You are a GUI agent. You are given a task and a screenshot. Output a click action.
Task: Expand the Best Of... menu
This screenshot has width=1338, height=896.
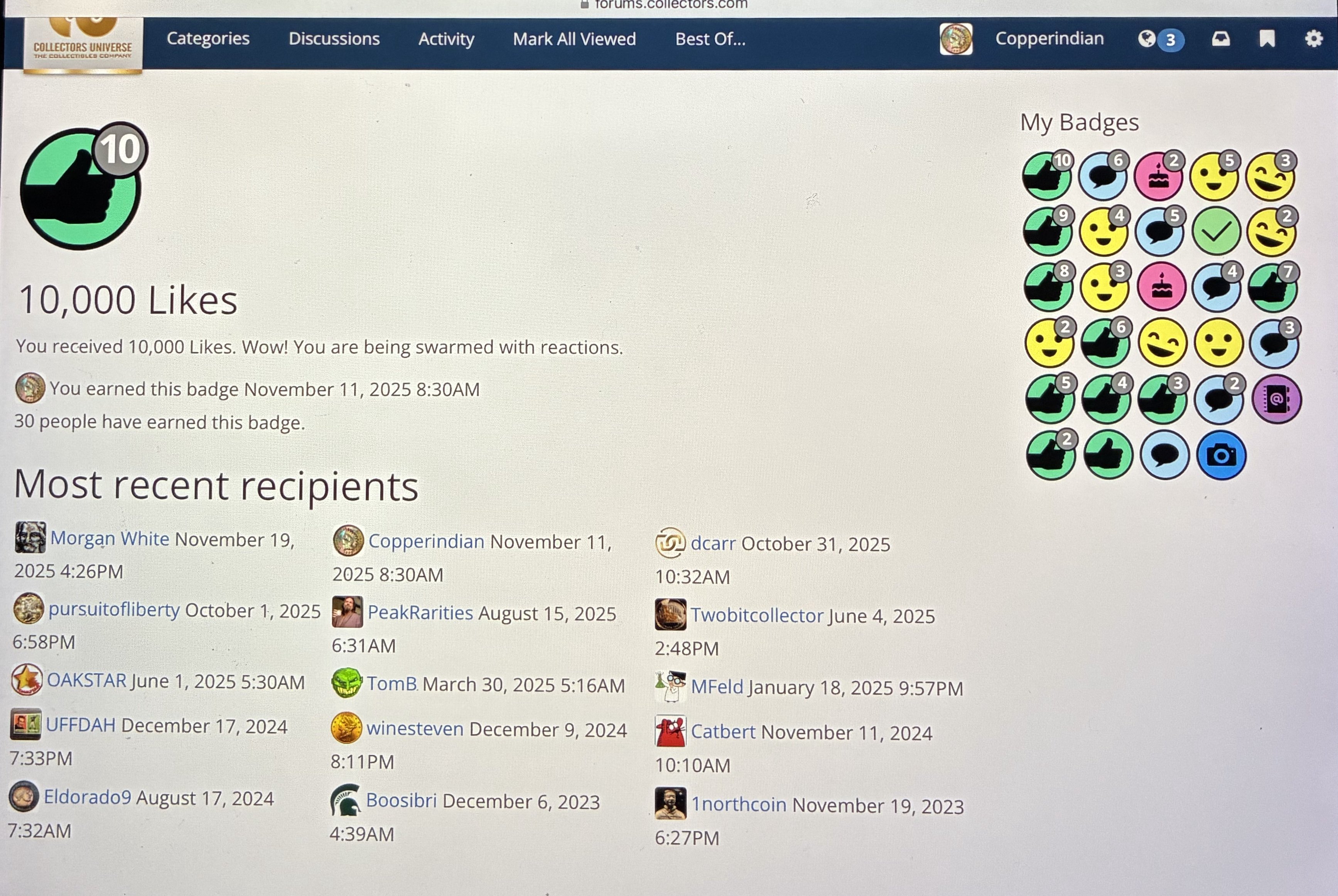click(710, 39)
